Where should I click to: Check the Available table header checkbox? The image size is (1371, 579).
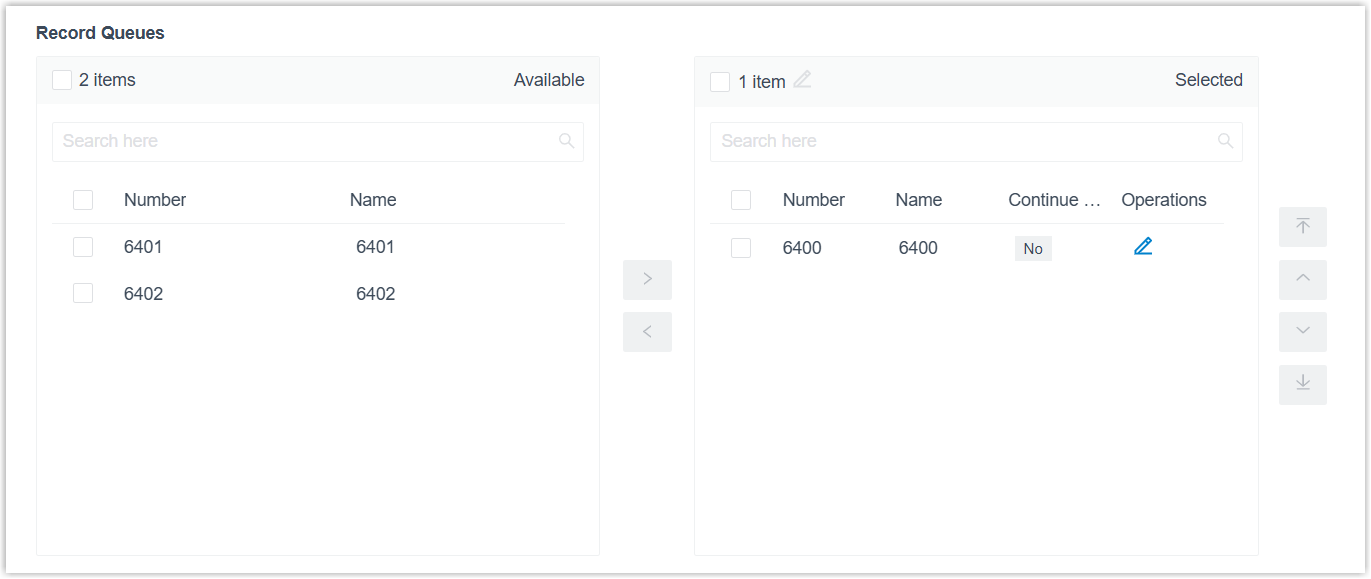tap(83, 200)
